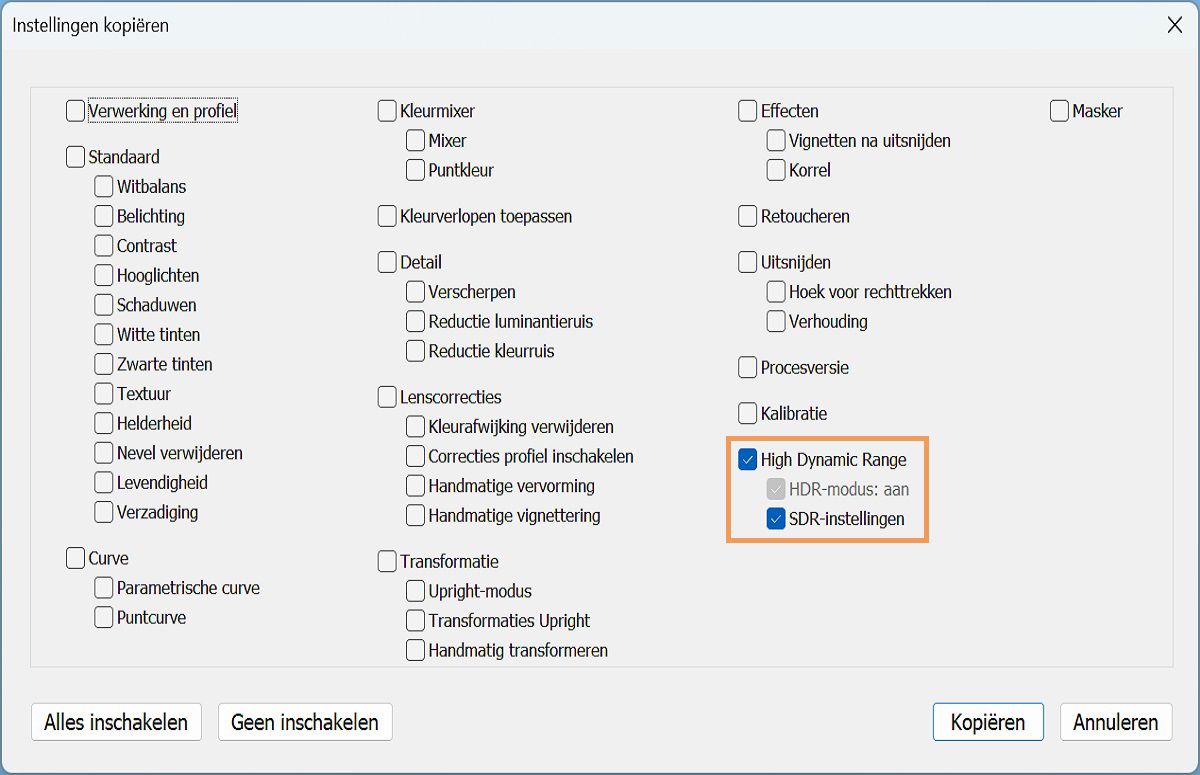
Task: Select the Standaard group checkbox
Action: [x=76, y=157]
